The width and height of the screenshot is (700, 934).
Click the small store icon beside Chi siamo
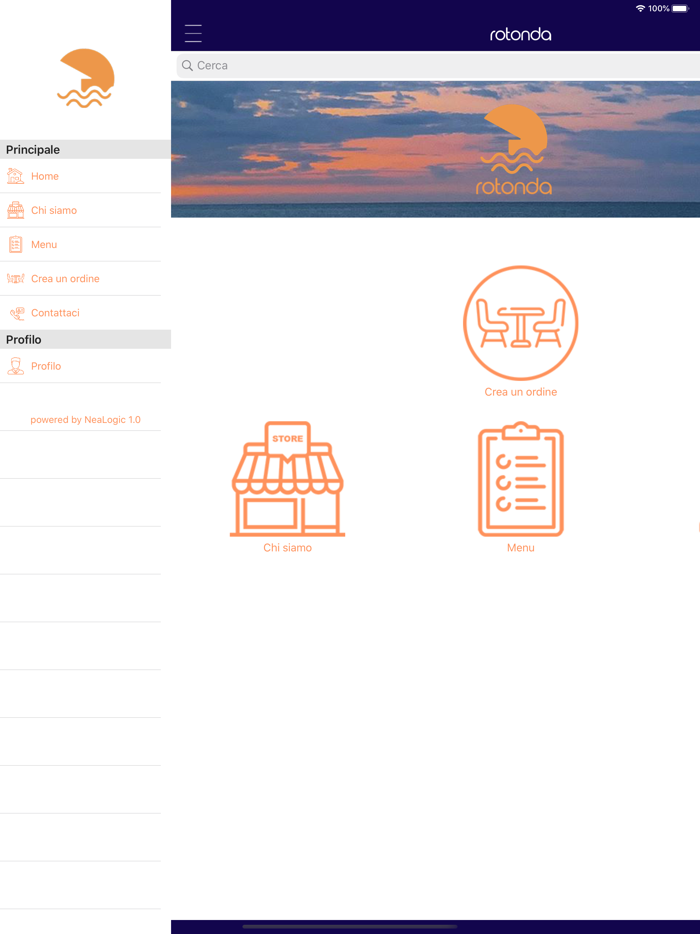(x=15, y=210)
